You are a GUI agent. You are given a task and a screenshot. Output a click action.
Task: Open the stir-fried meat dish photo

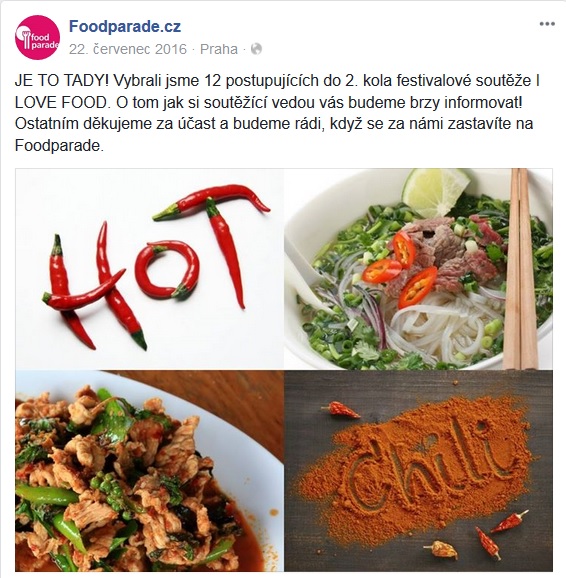click(x=149, y=471)
